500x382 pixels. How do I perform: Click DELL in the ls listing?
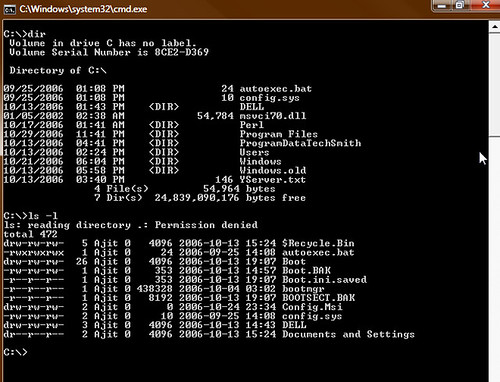294,325
